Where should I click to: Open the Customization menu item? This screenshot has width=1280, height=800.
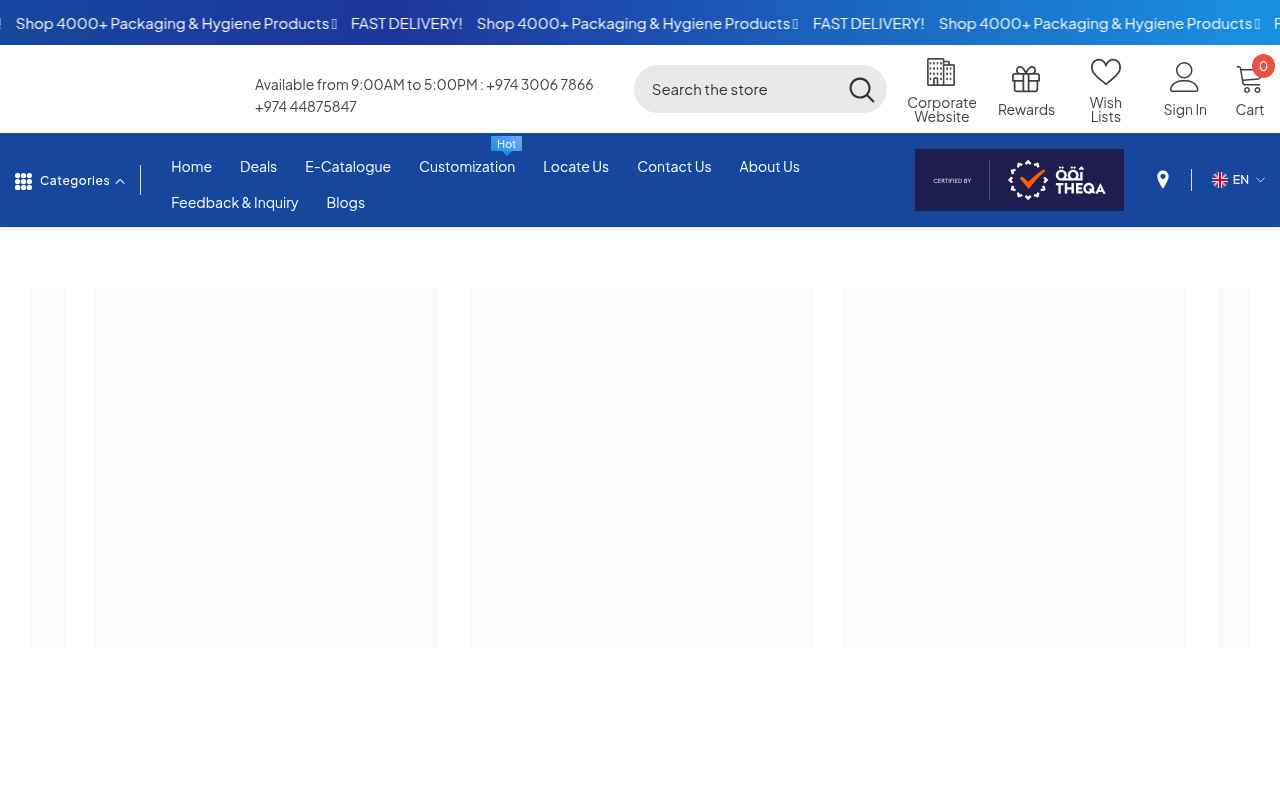[467, 166]
